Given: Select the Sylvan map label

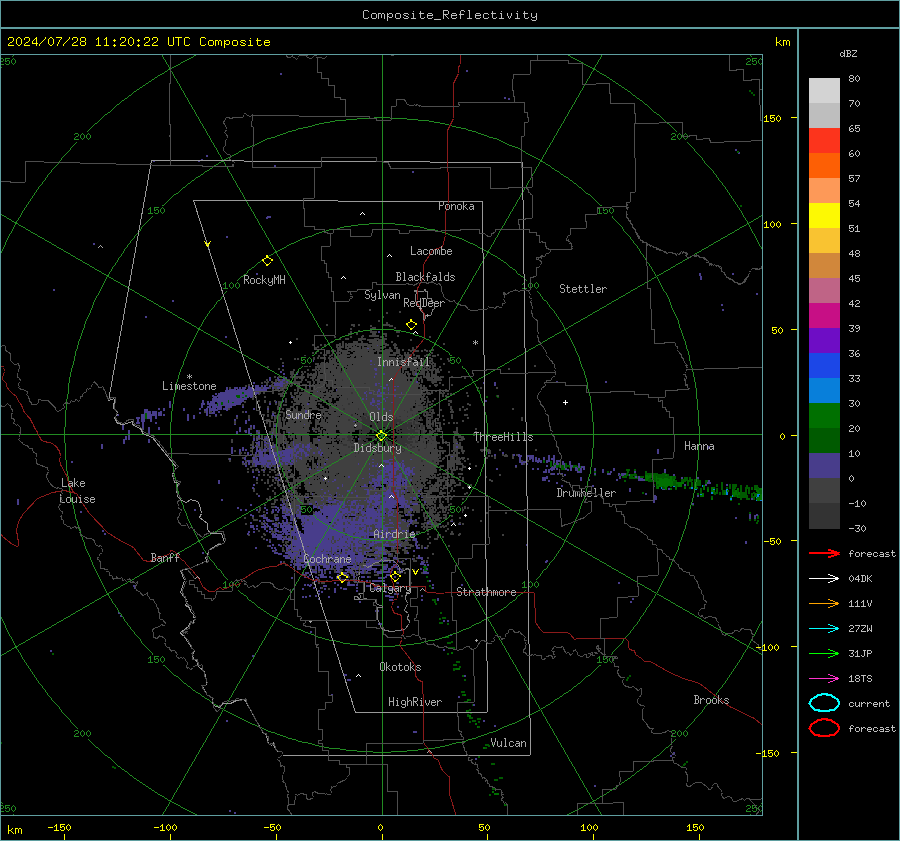Looking at the screenshot, I should [382, 295].
